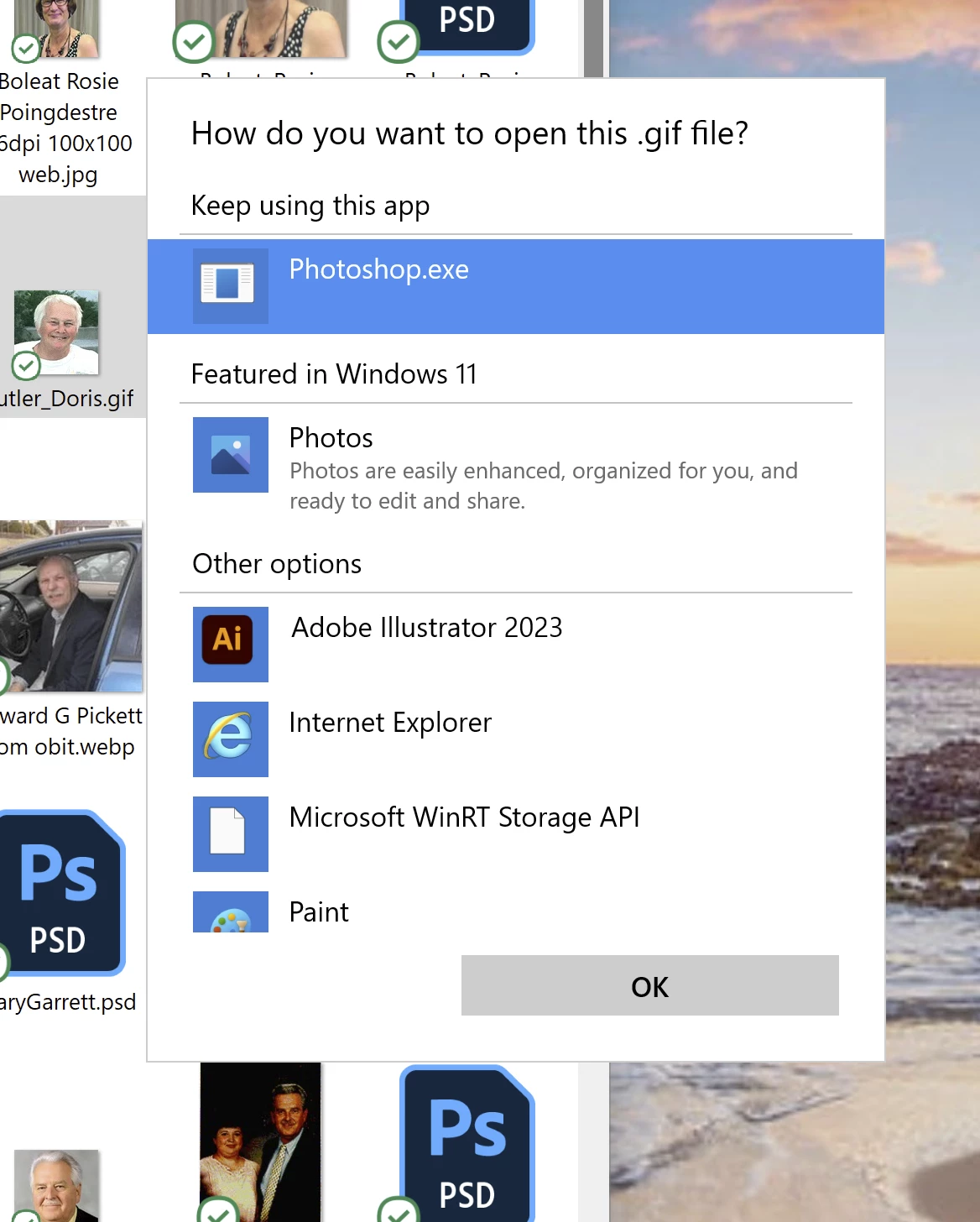This screenshot has width=980, height=1222.
Task: Select Internet Explorer from the list
Action: pos(516,739)
